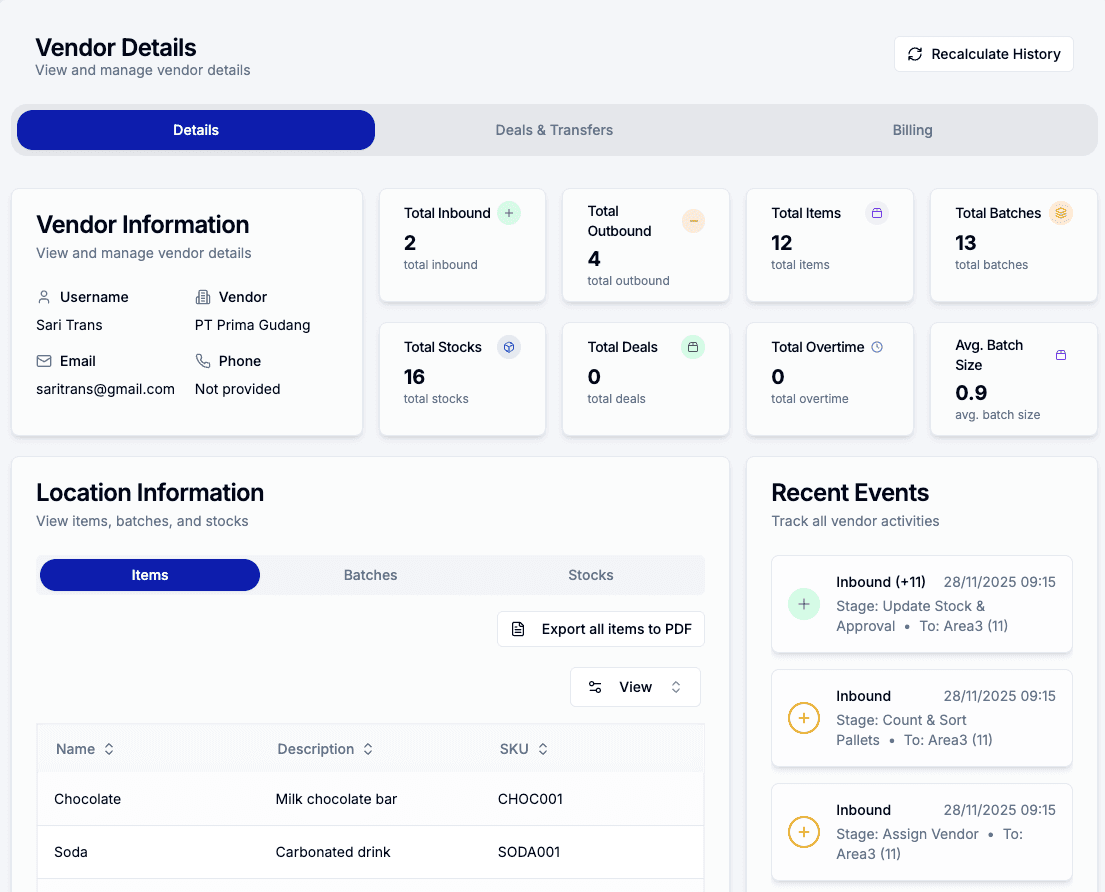Image resolution: width=1105 pixels, height=892 pixels.
Task: Click the clock icon on Total Overtime card
Action: (877, 347)
